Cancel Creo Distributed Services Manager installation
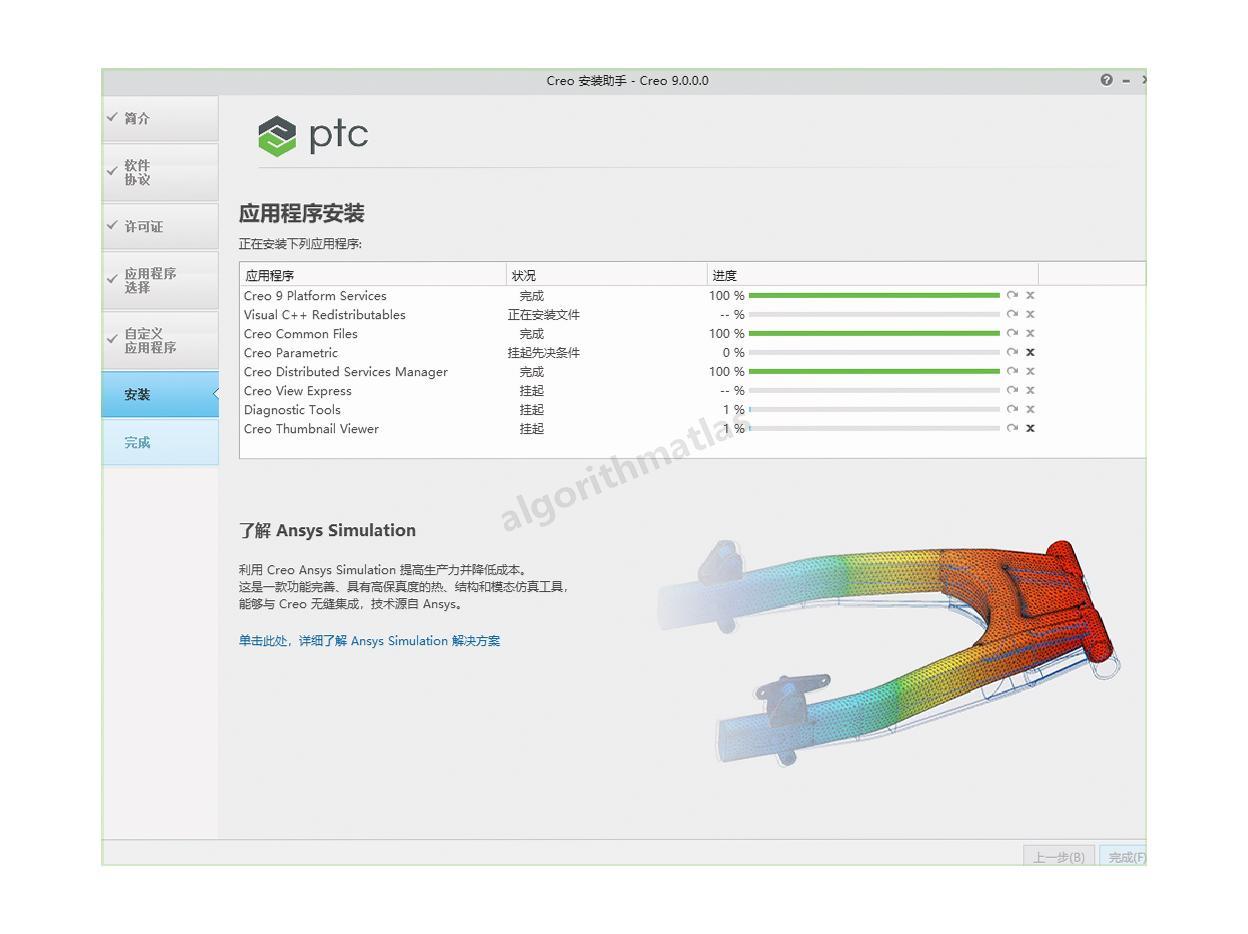Image resolution: width=1248 pixels, height=934 pixels. (x=1030, y=371)
